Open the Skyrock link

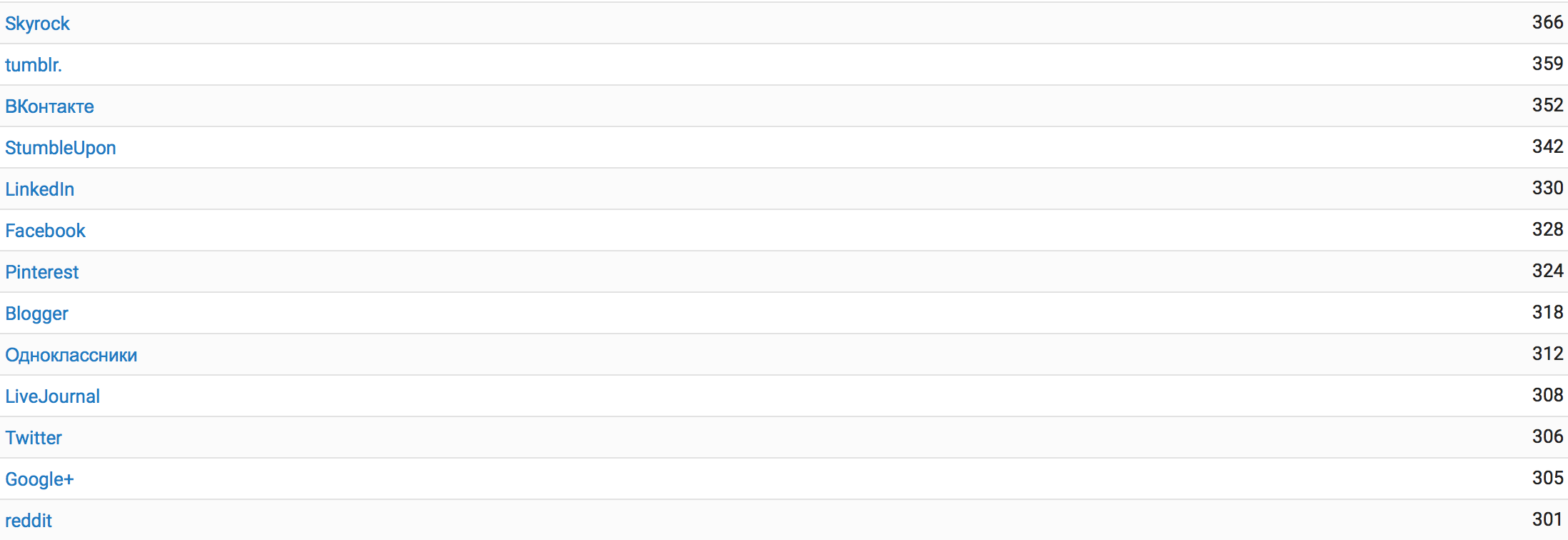click(37, 24)
